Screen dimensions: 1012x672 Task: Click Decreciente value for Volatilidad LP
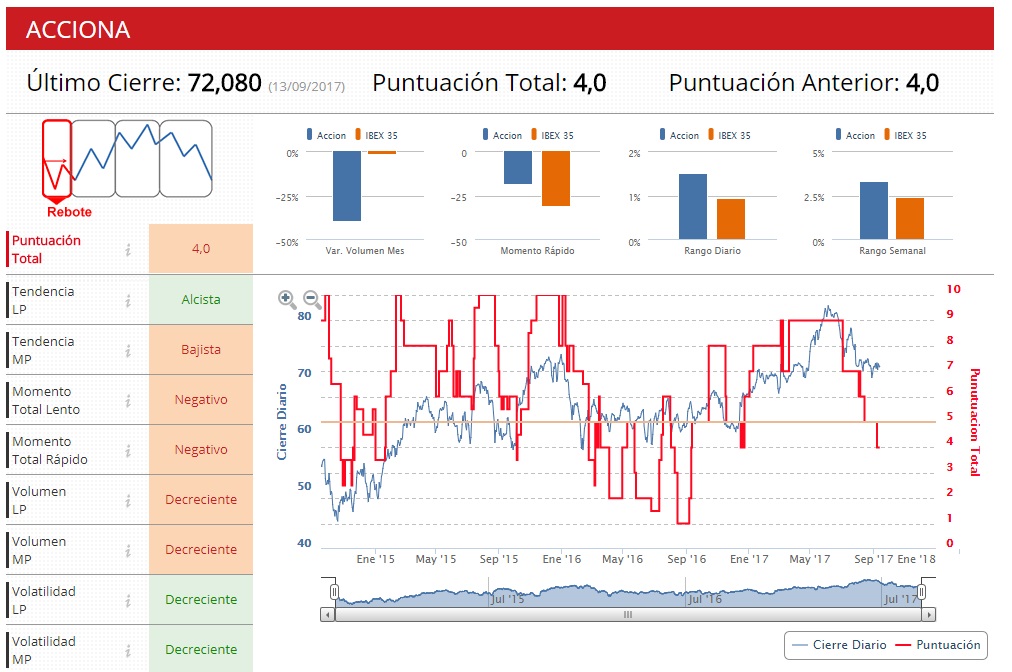pyautogui.click(x=201, y=600)
